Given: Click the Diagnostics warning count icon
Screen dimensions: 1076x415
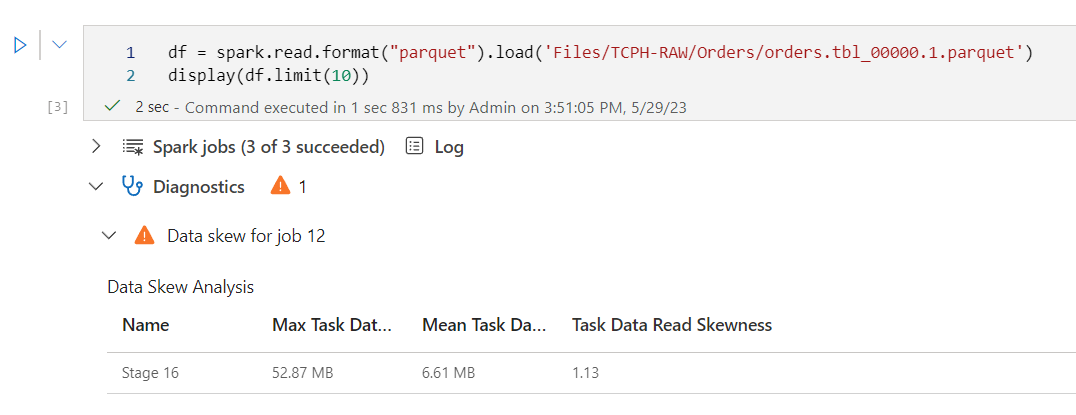Looking at the screenshot, I should pos(281,186).
